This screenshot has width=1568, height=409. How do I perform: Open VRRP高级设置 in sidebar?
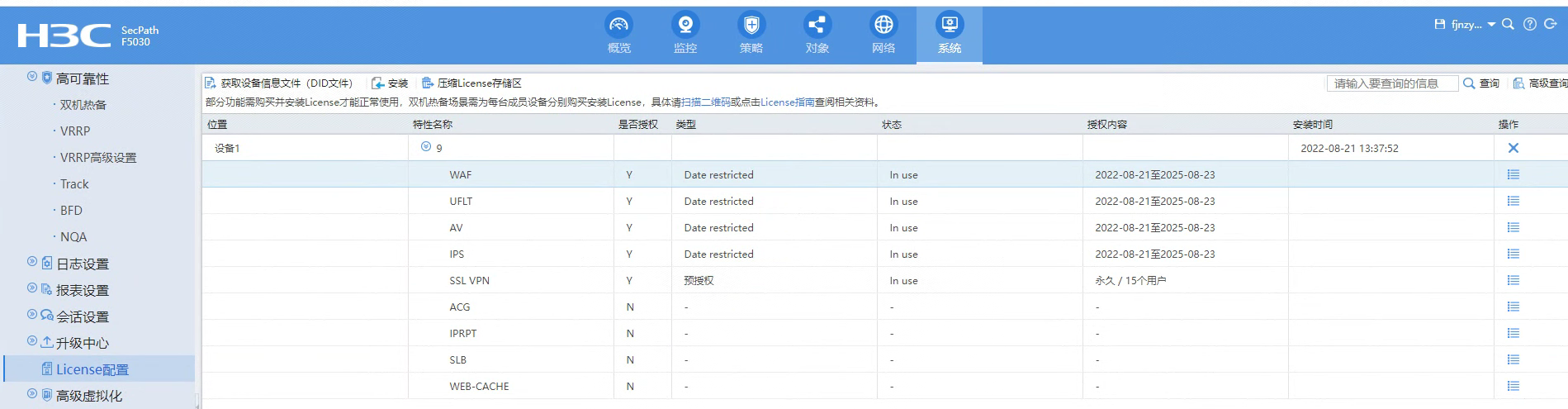click(x=98, y=158)
